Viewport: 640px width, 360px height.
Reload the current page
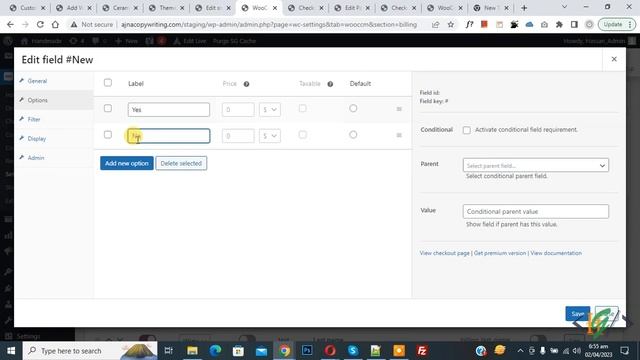tap(40, 24)
